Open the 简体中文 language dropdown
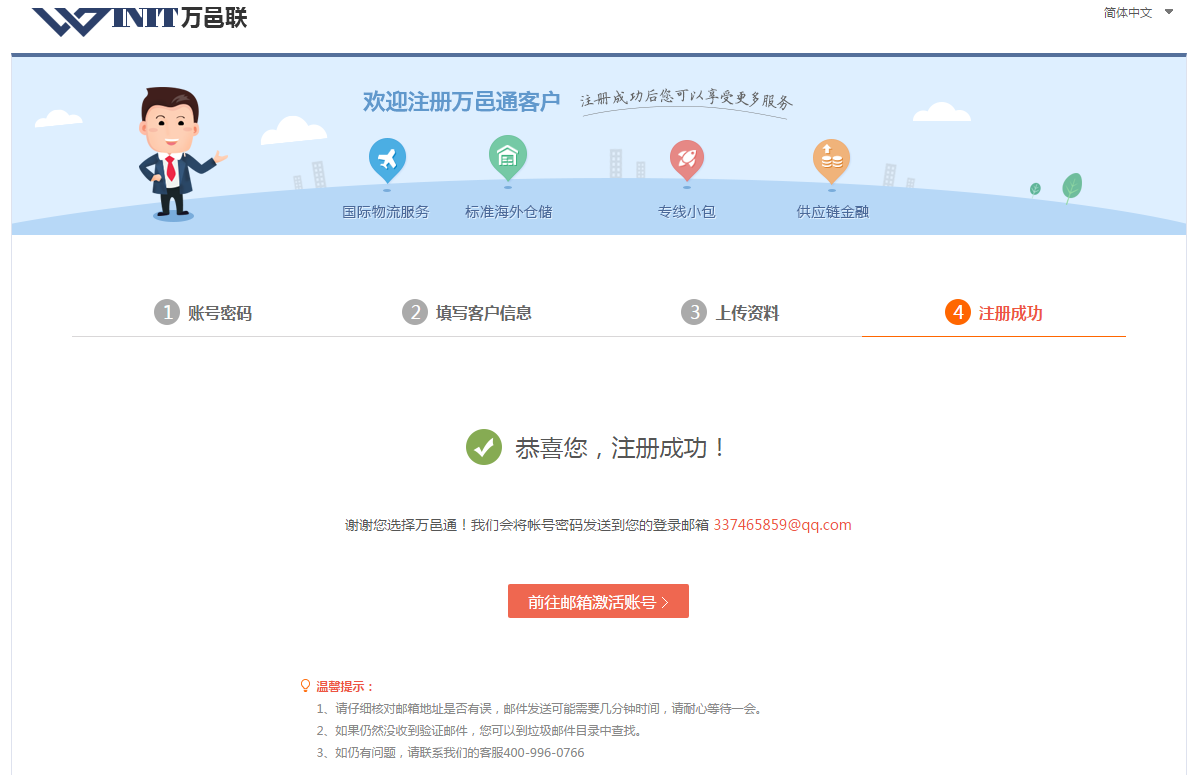This screenshot has width=1198, height=775. pos(1138,12)
